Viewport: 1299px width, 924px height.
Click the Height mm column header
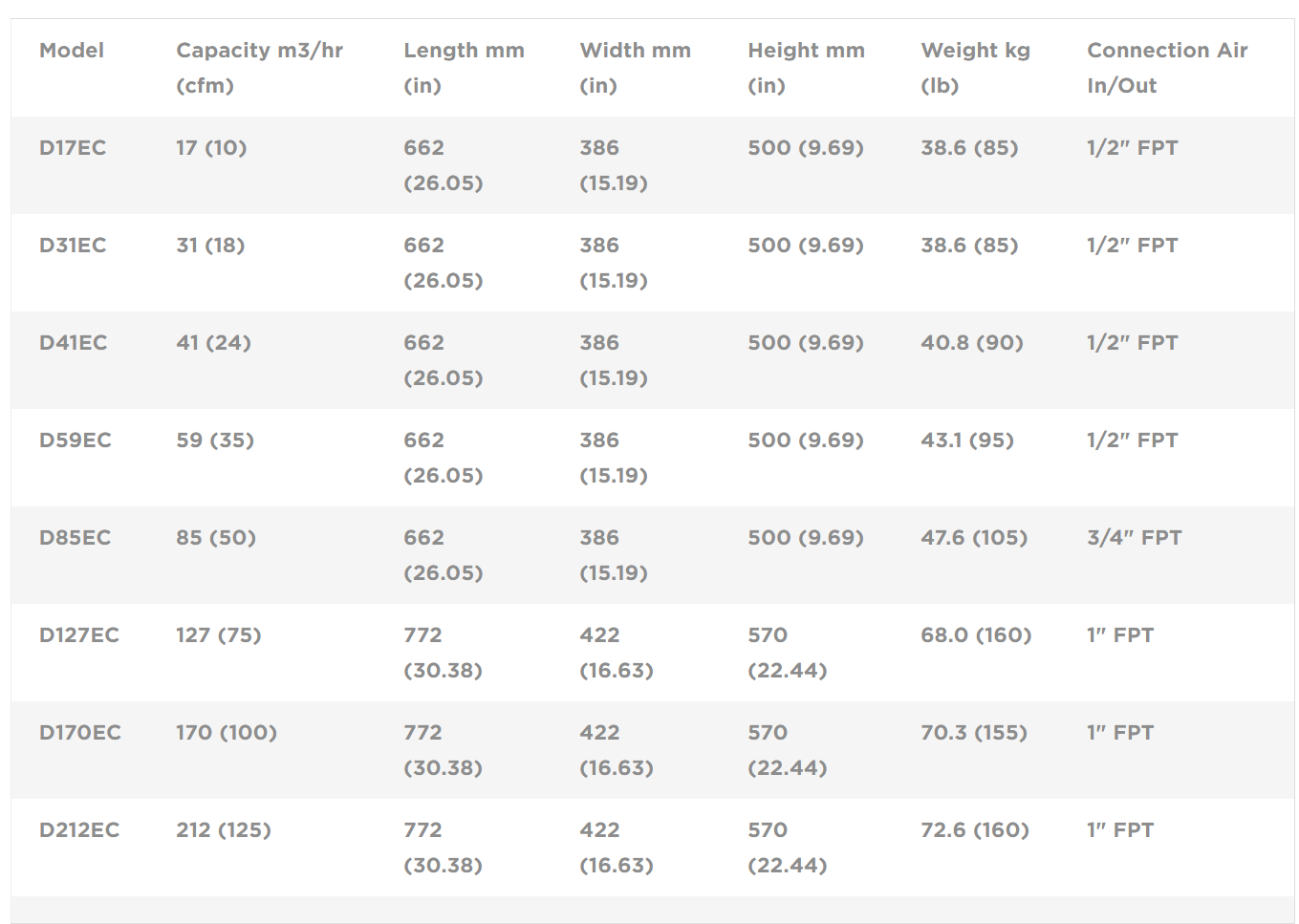[x=806, y=68]
